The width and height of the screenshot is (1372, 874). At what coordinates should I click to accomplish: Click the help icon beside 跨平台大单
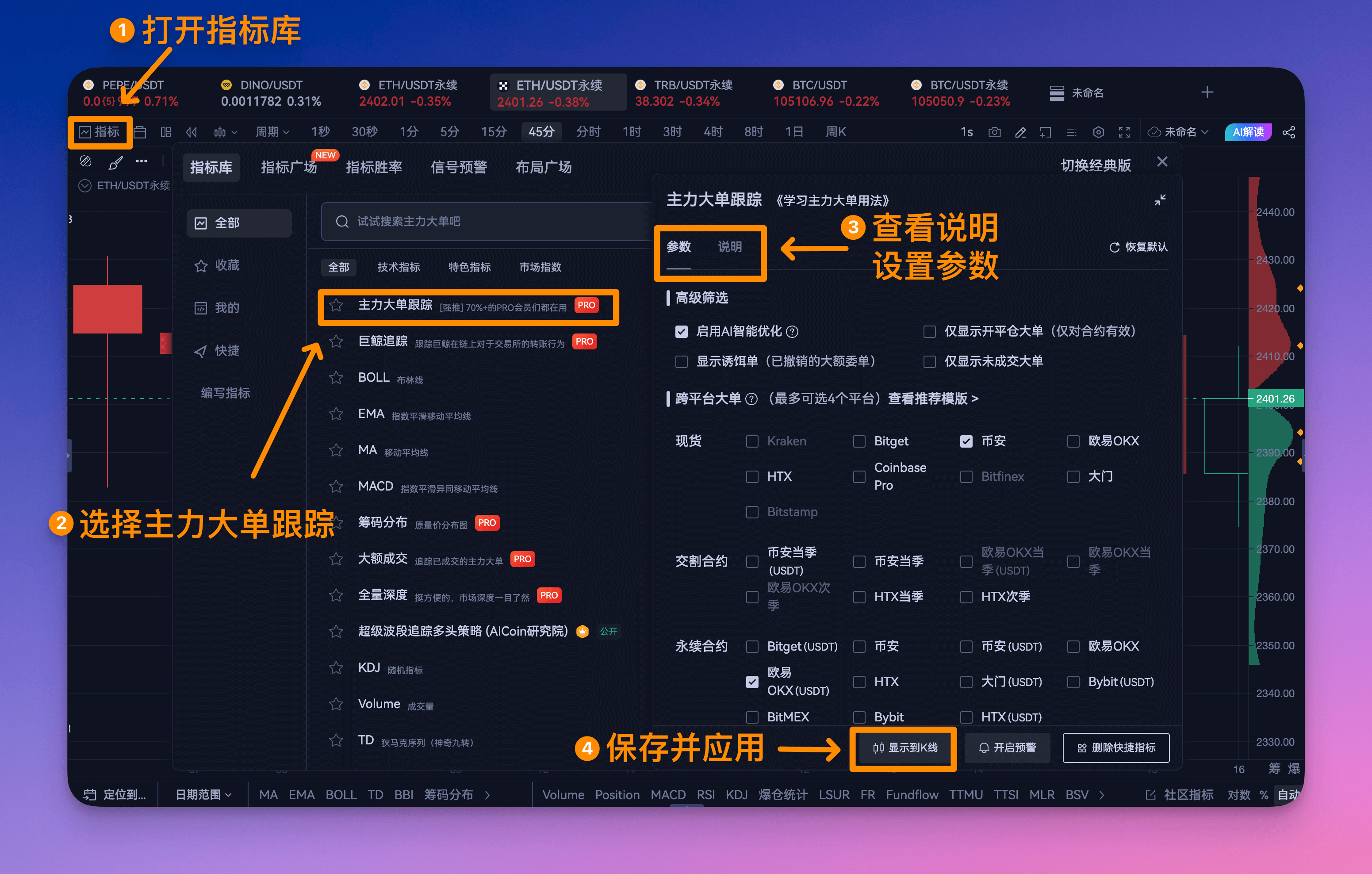click(751, 399)
